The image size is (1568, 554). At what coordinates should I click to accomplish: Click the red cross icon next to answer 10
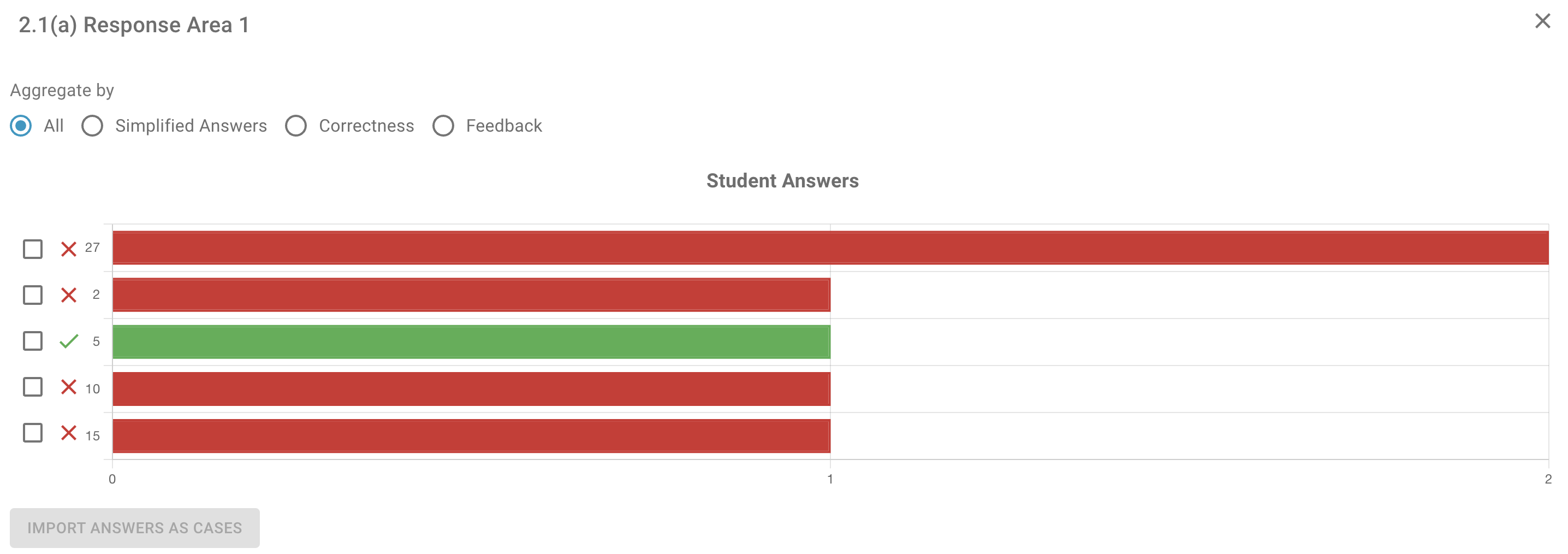coord(69,387)
